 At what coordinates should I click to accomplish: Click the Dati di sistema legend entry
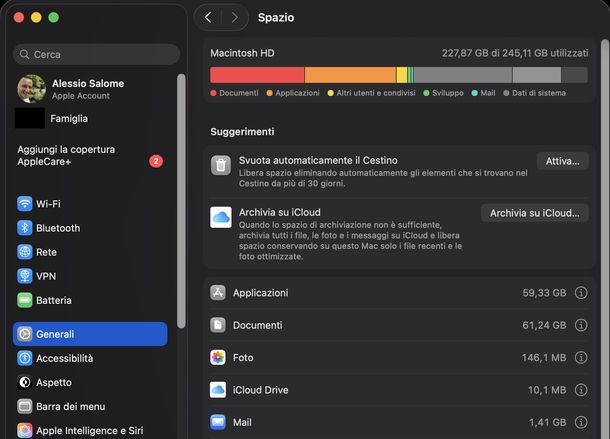(x=535, y=93)
